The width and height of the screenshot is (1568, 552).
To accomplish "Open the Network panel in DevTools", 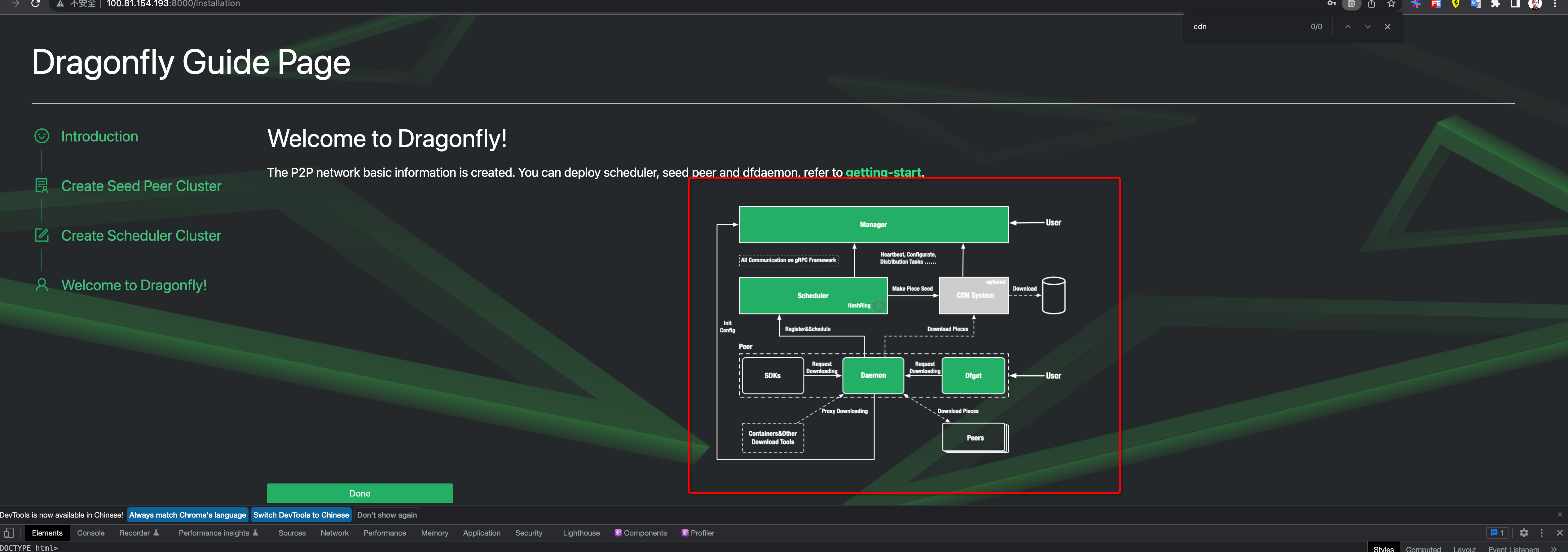I will point(334,532).
